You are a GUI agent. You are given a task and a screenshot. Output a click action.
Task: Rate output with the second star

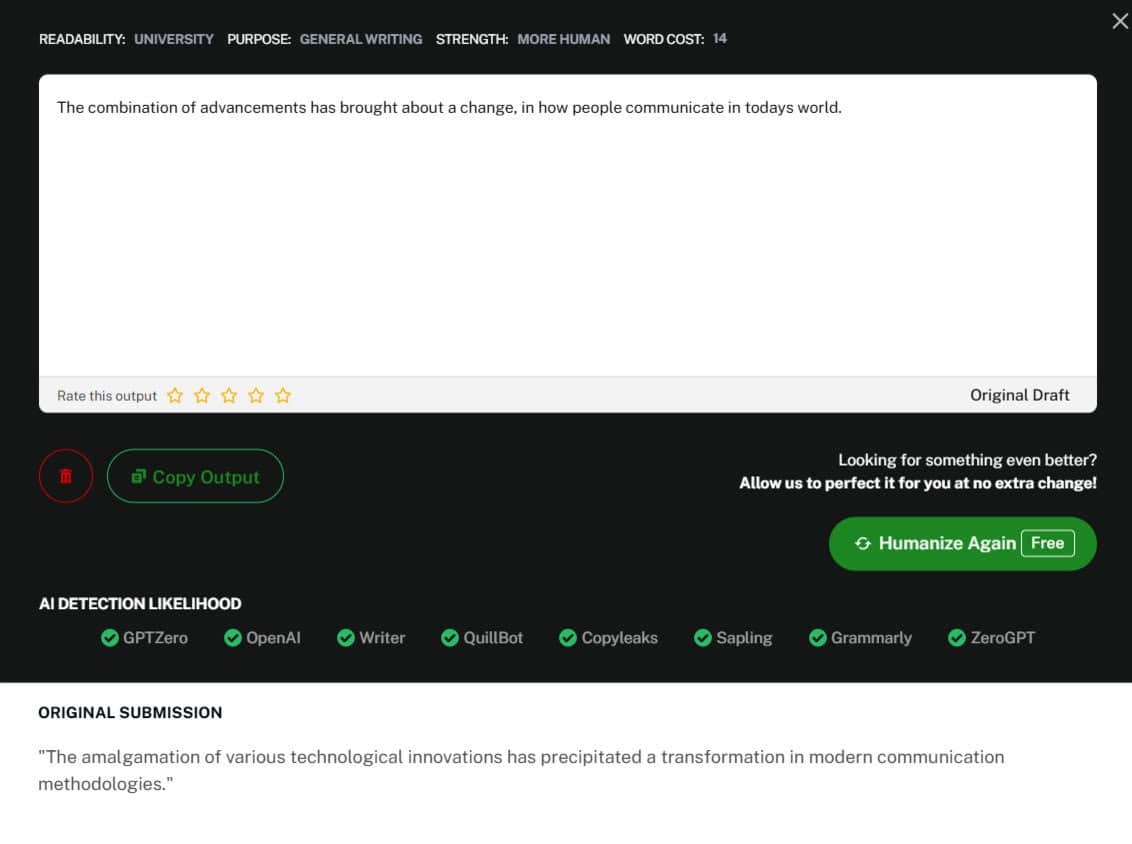(202, 396)
